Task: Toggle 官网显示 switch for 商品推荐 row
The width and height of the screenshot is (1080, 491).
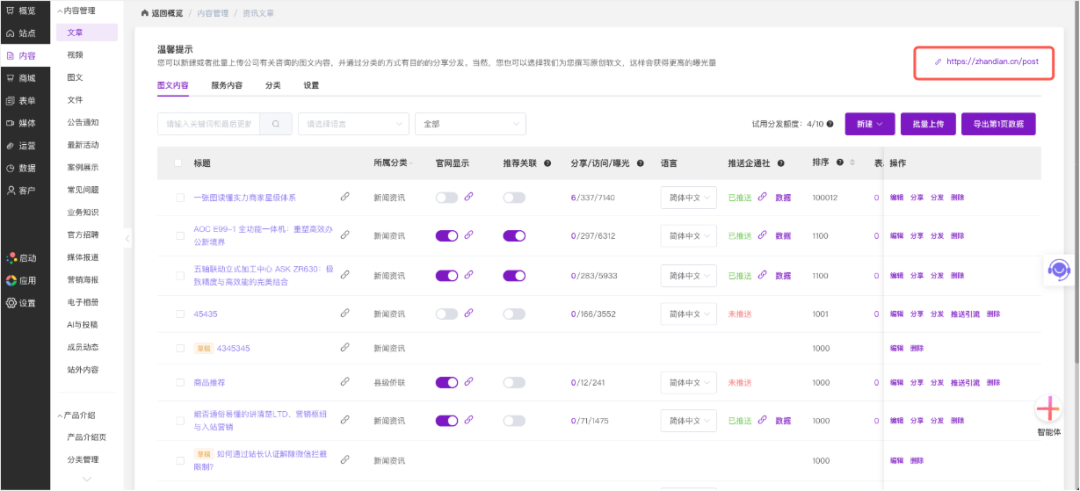Action: coord(446,382)
